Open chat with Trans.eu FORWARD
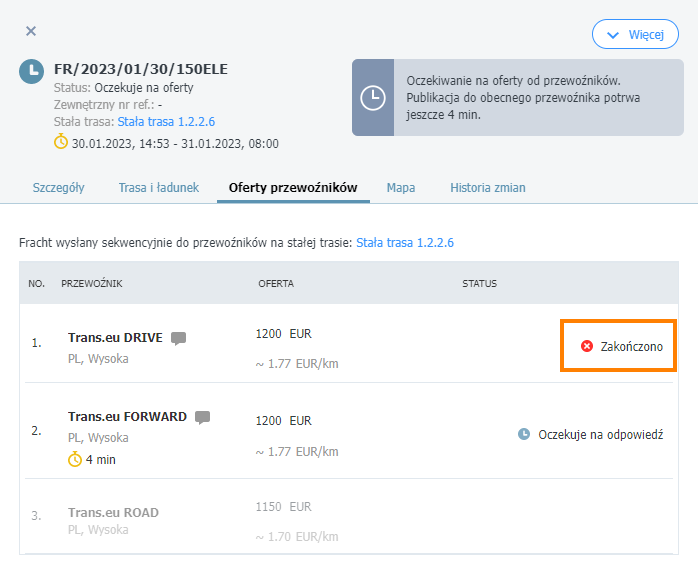 pos(203,418)
